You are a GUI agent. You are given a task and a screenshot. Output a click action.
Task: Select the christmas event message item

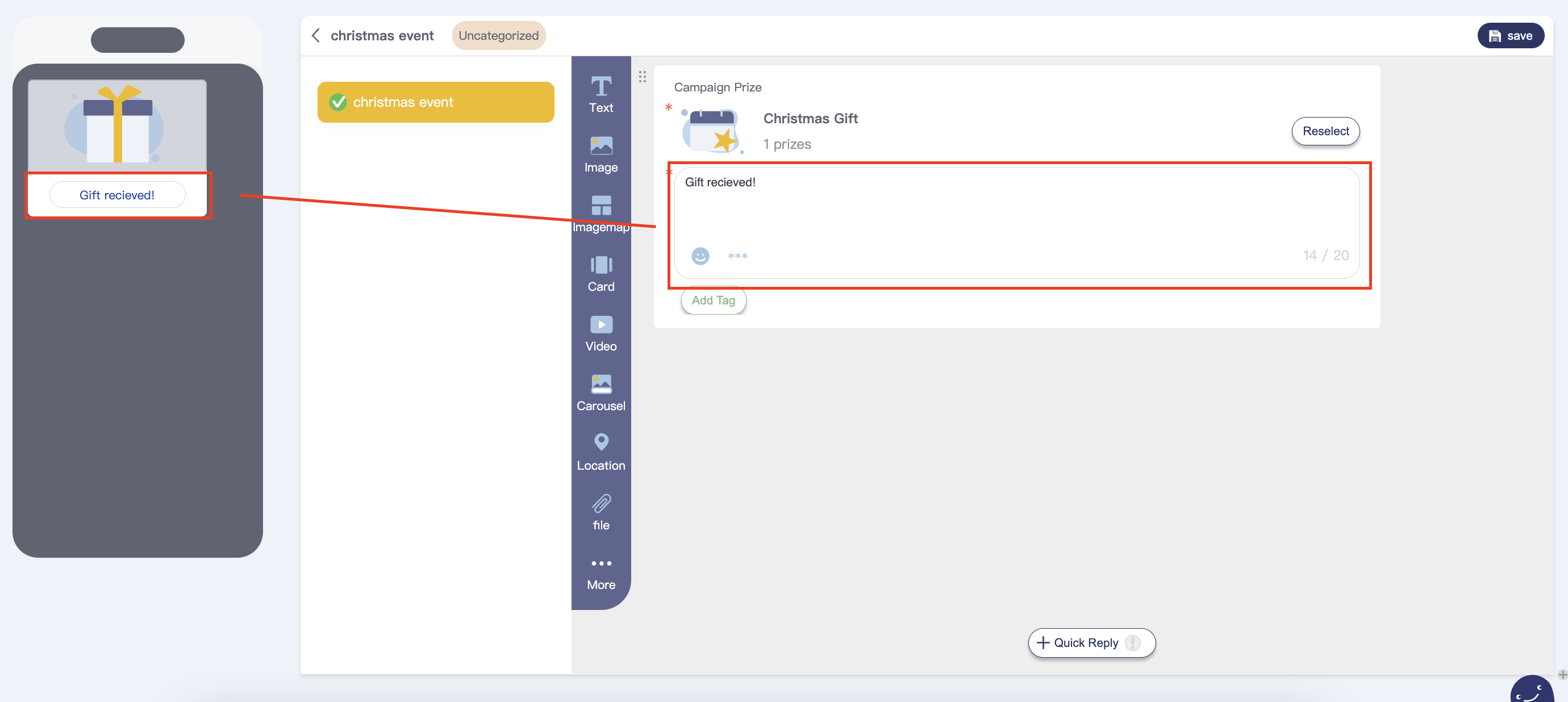pyautogui.click(x=435, y=102)
